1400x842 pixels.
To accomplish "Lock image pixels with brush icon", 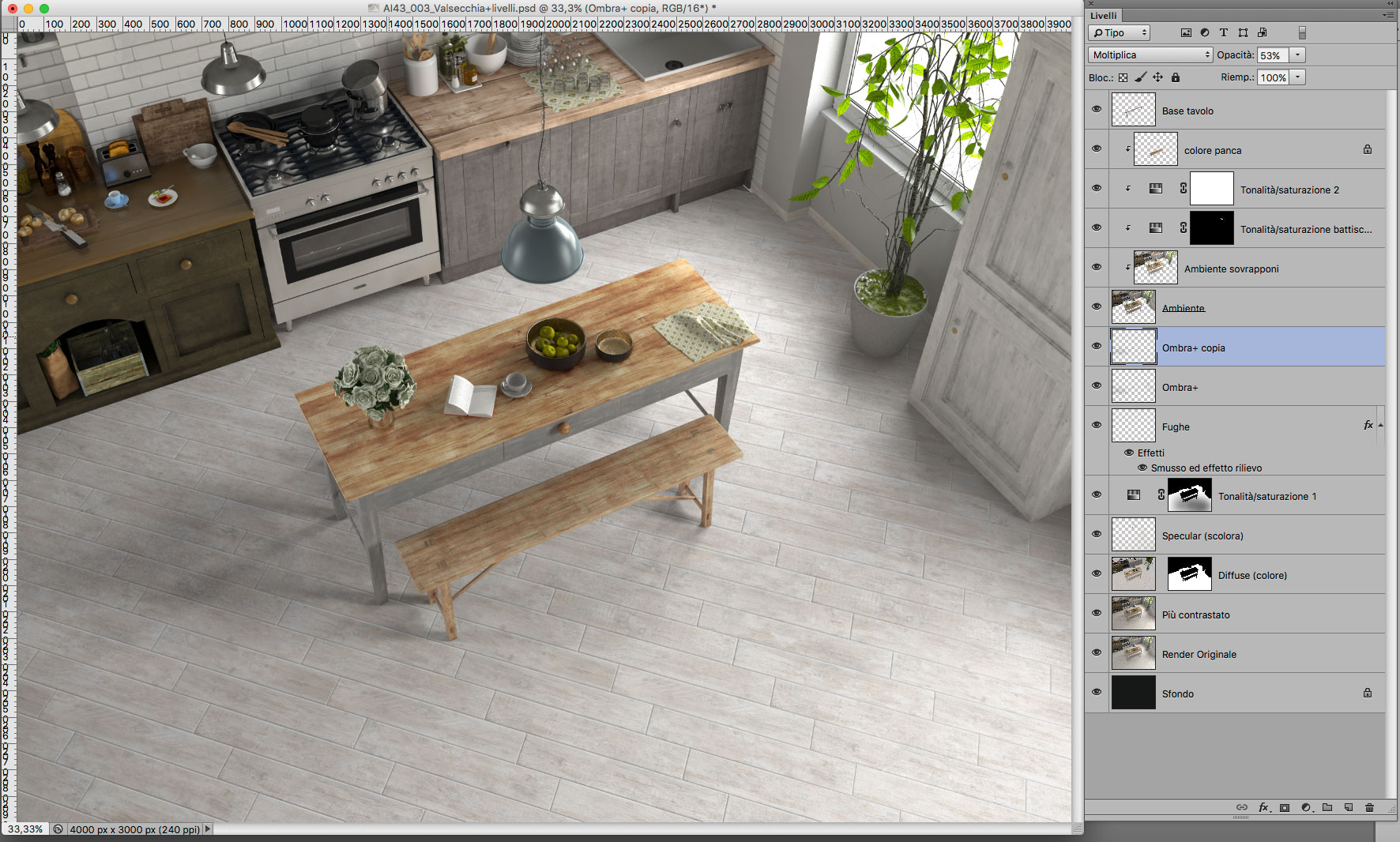I will tap(1140, 77).
